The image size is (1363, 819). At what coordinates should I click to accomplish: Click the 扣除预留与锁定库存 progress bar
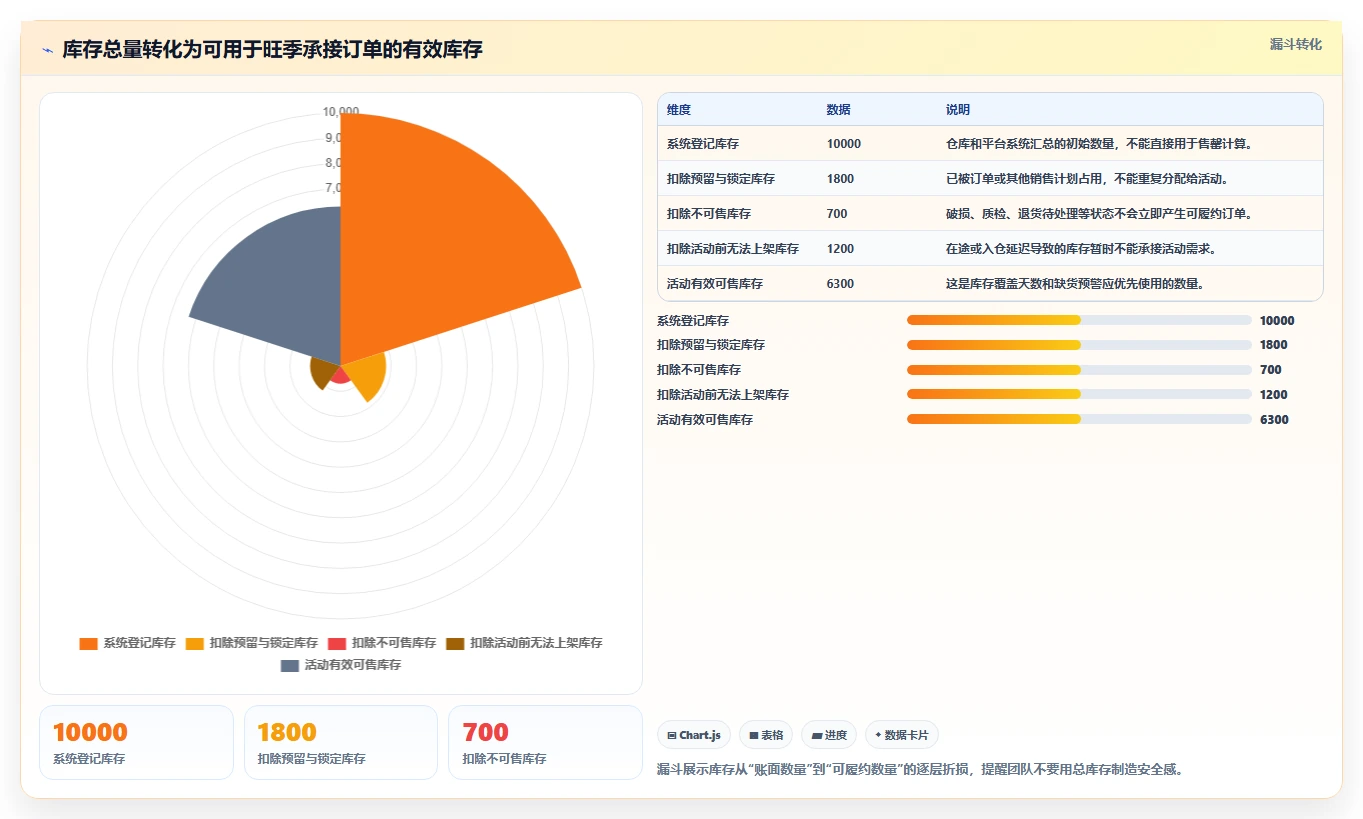click(1079, 345)
